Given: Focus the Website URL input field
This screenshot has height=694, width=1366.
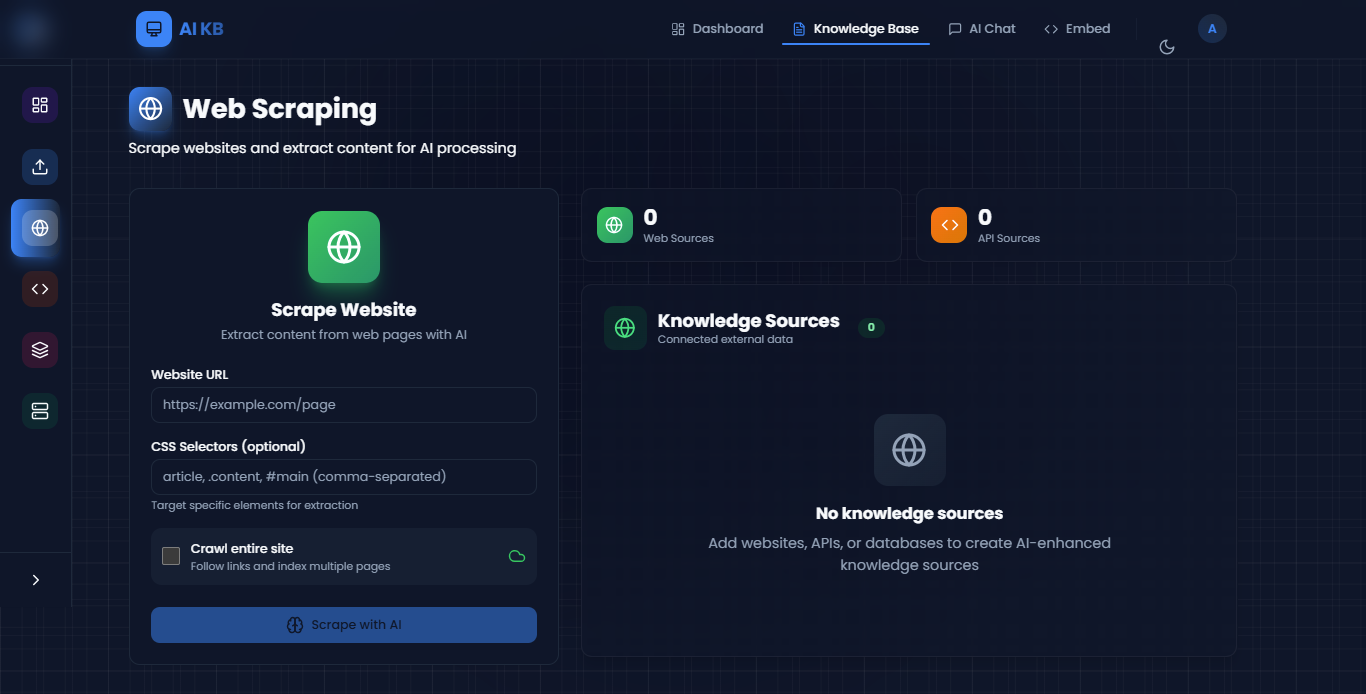Looking at the screenshot, I should (344, 405).
